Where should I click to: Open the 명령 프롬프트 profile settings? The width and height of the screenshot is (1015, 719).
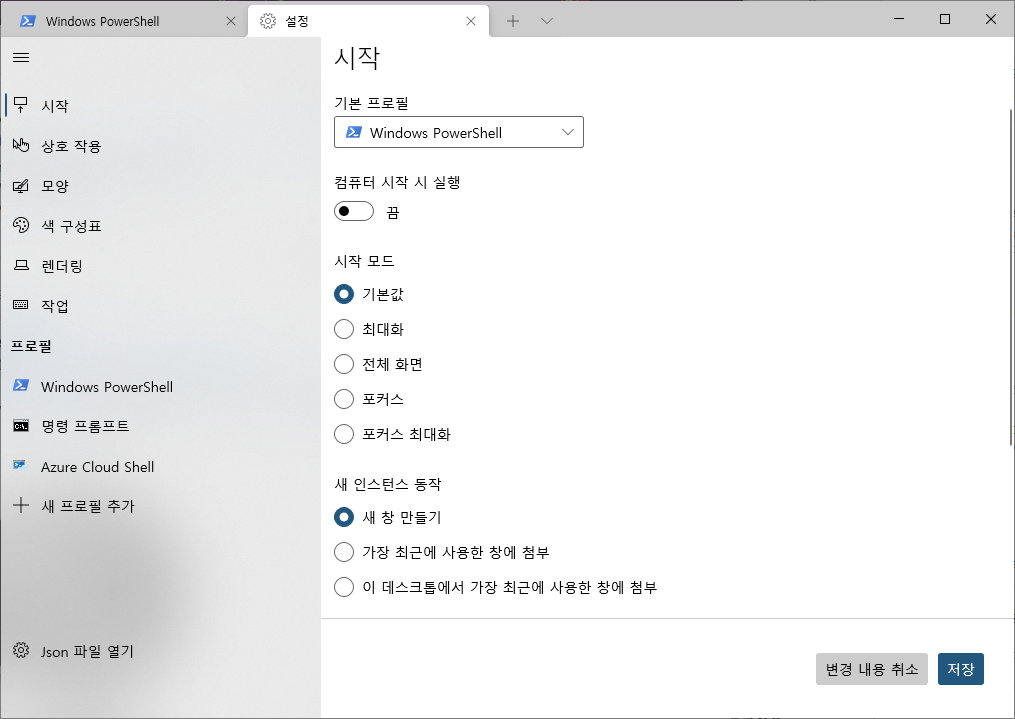click(160, 426)
